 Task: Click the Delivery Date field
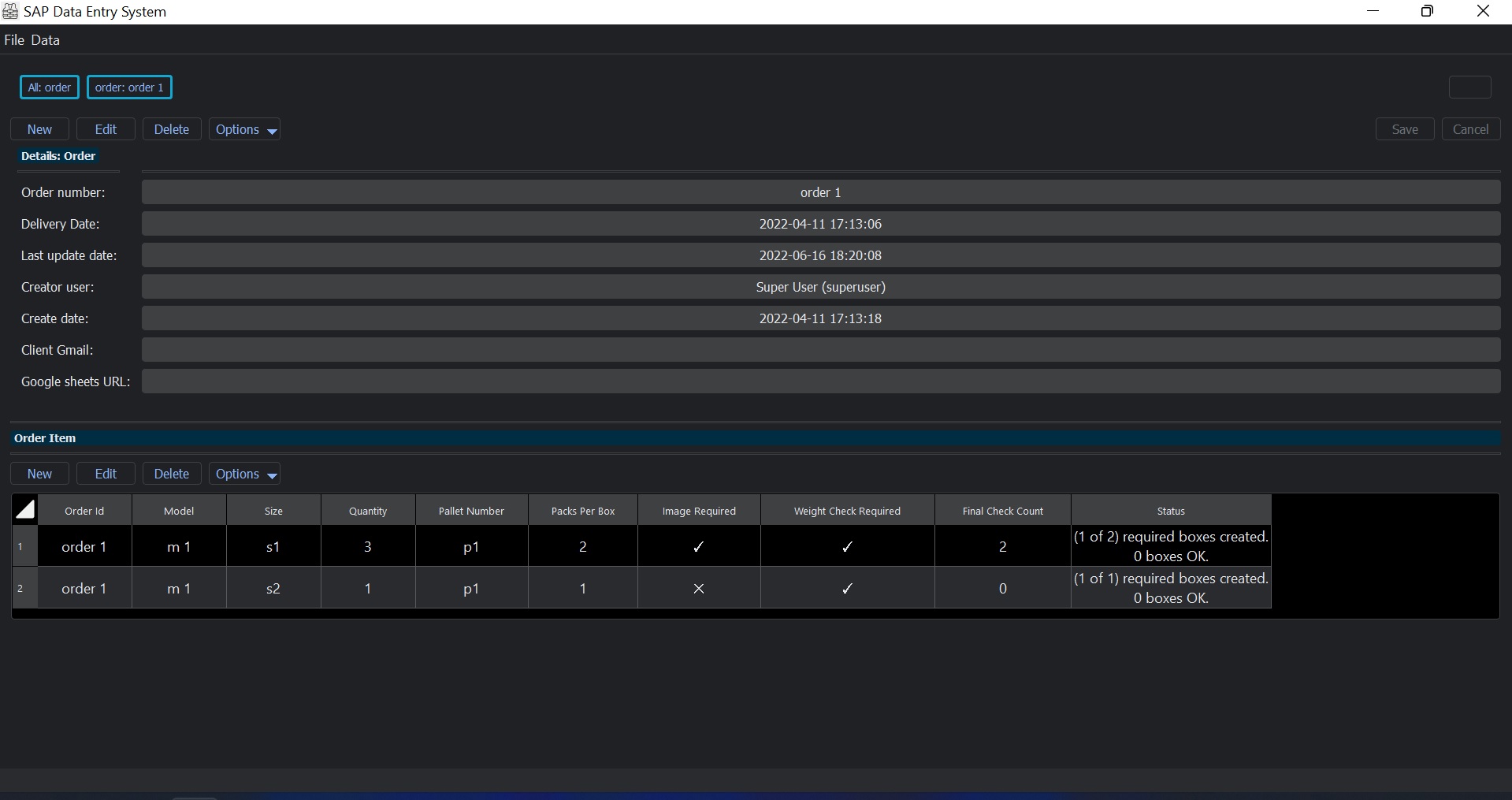click(821, 224)
